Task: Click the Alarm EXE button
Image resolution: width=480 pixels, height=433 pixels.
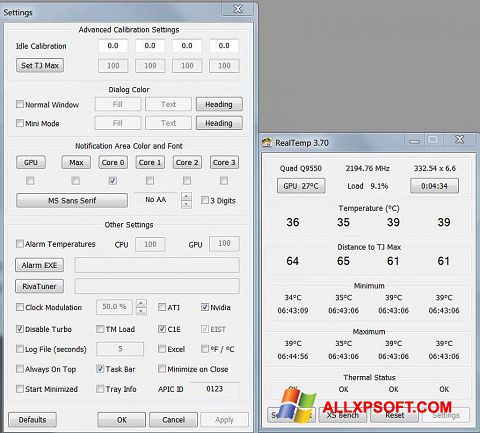Action: 39,265
